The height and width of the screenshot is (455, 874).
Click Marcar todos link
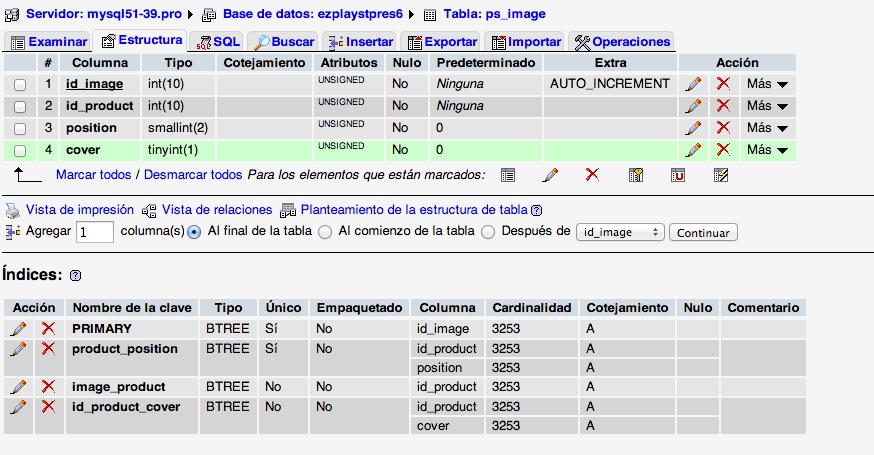93,175
